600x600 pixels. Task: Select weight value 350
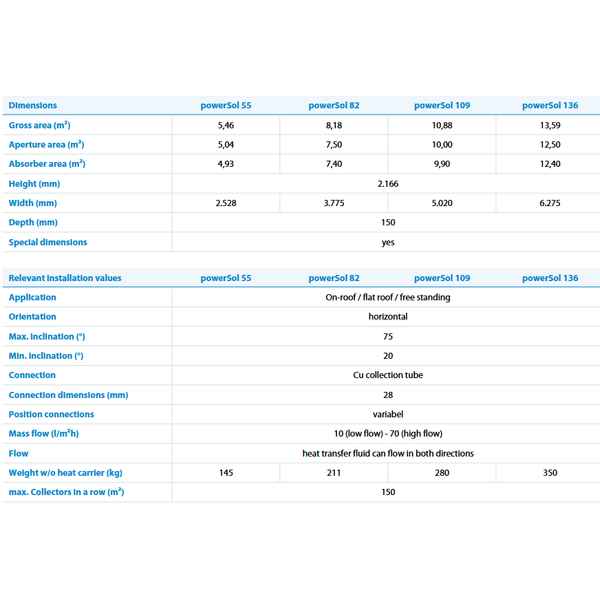(550, 473)
